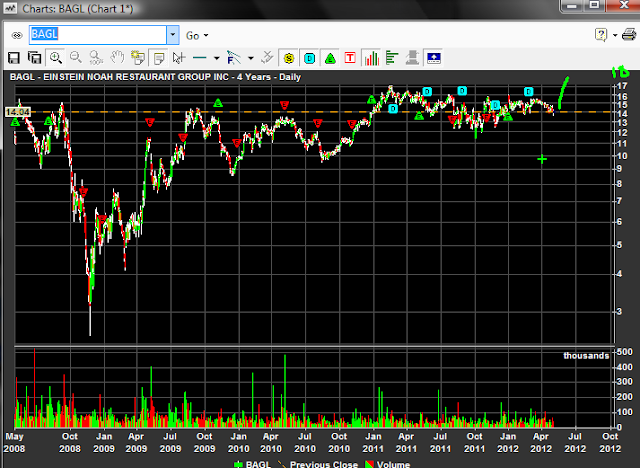Click the chart window icon in the title bar
Viewport: 640px width, 468px height.
coord(10,7)
